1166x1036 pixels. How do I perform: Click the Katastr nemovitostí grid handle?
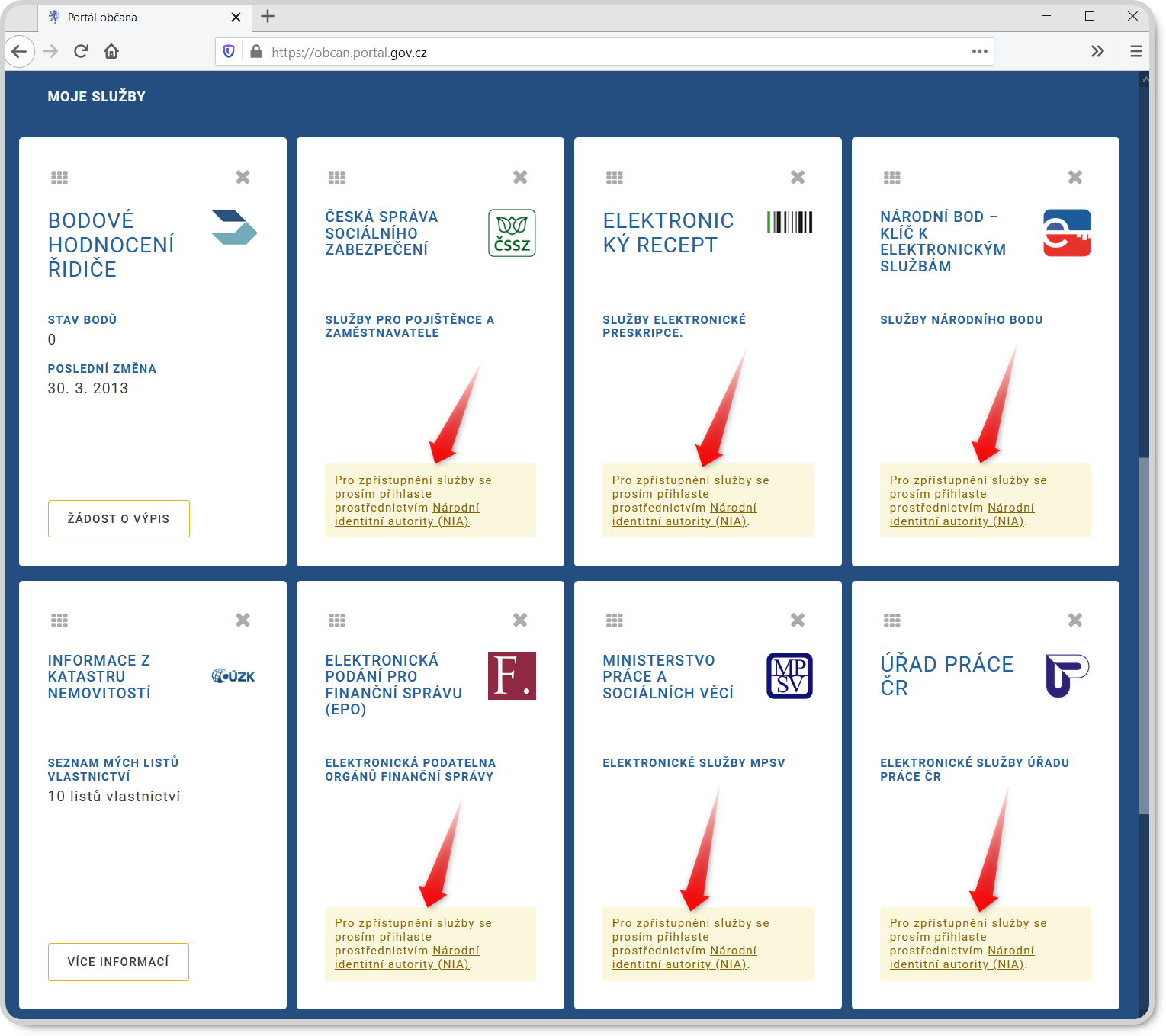pos(59,621)
